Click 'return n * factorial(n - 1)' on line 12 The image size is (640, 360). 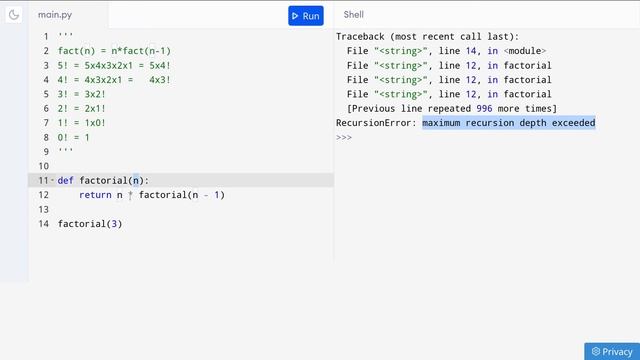152,195
